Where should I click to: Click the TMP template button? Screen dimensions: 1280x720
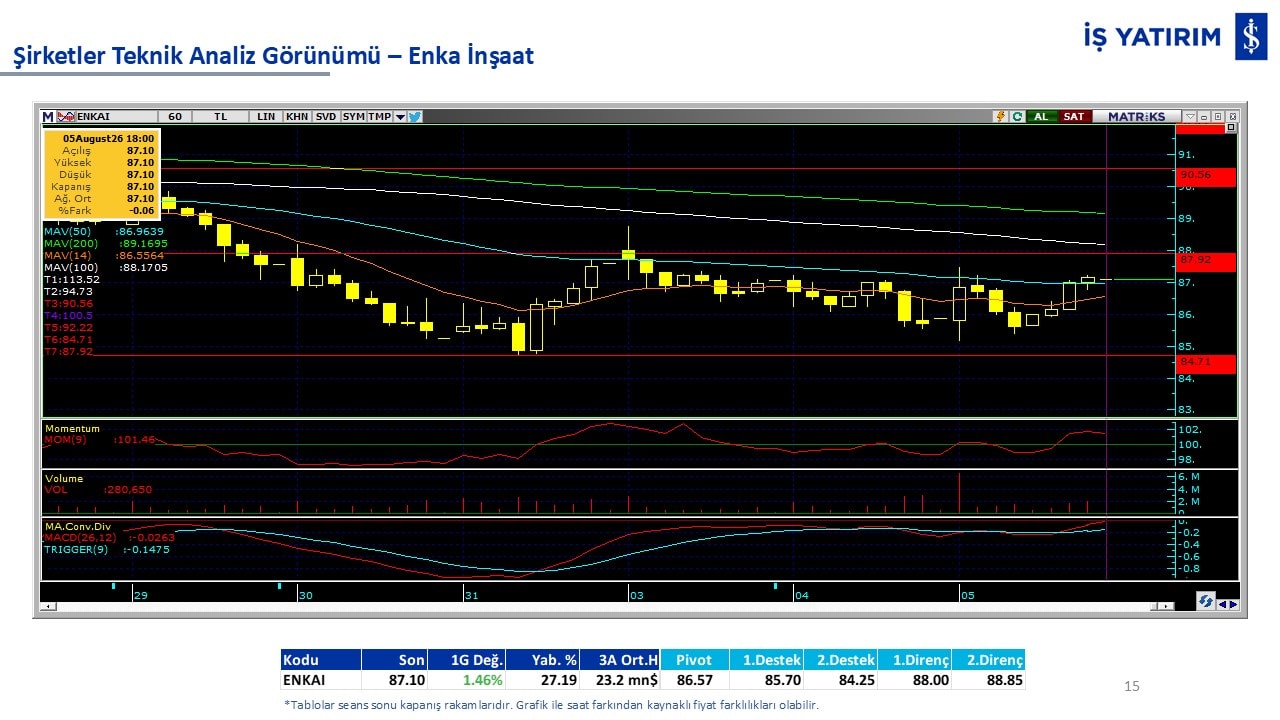(x=380, y=116)
